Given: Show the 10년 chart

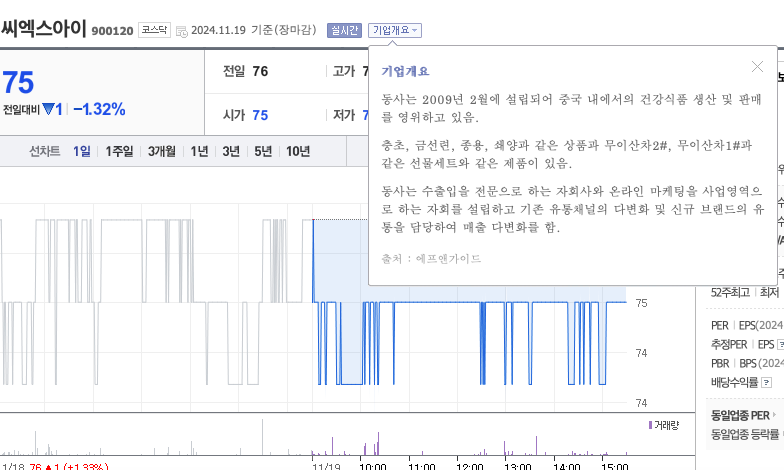Looking at the screenshot, I should (x=298, y=151).
